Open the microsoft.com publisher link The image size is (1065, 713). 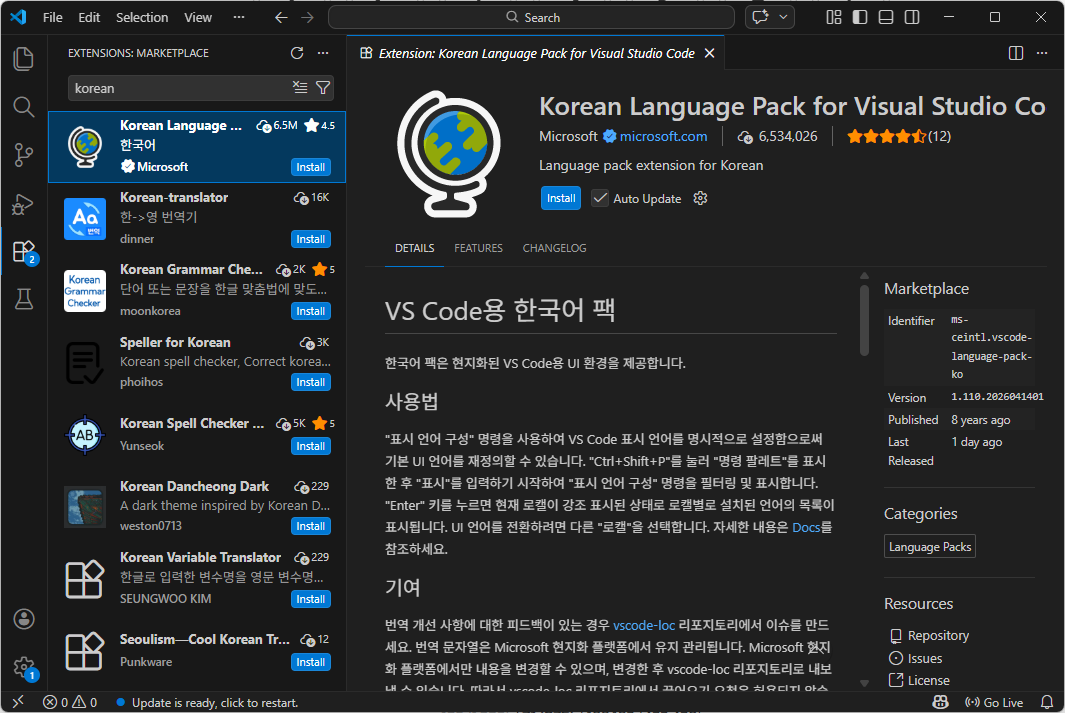click(x=663, y=136)
